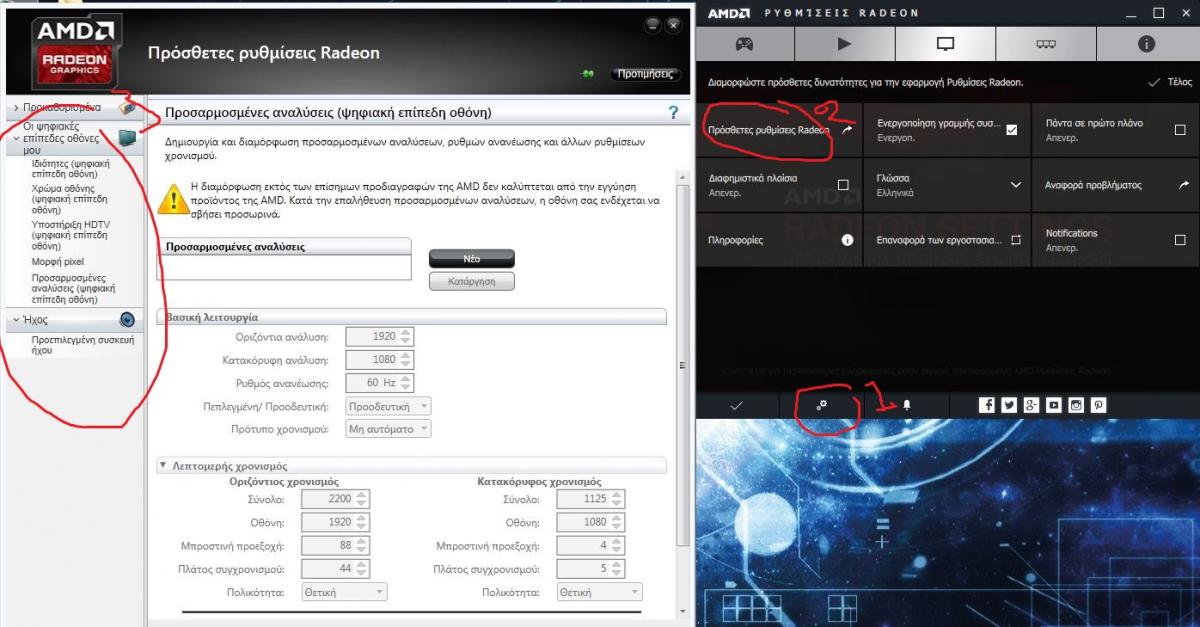Click the Νέο button
This screenshot has width=1200, height=627.
[x=472, y=258]
